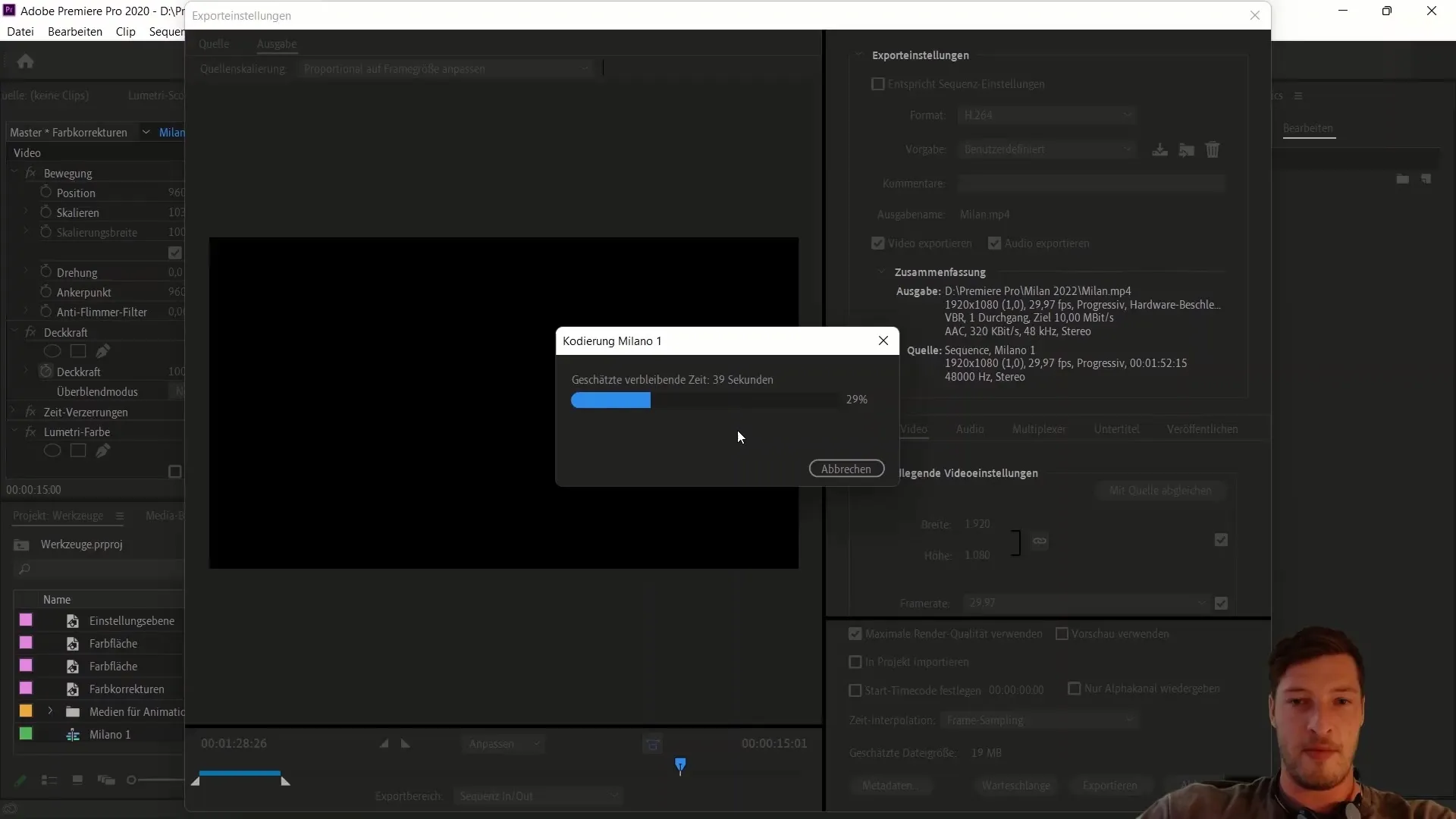This screenshot has height=819, width=1456.
Task: Switch to Quelle tab
Action: click(214, 44)
